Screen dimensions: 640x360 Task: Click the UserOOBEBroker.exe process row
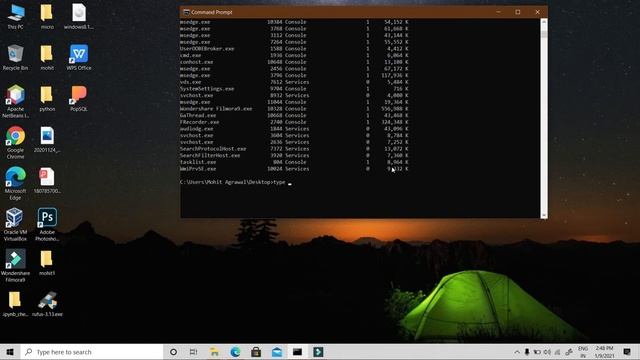click(294, 49)
